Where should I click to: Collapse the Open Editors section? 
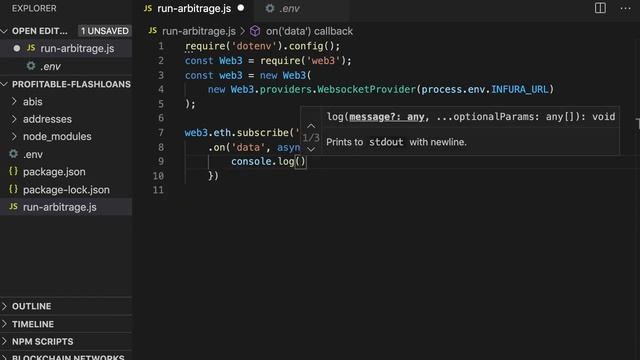coord(4,31)
